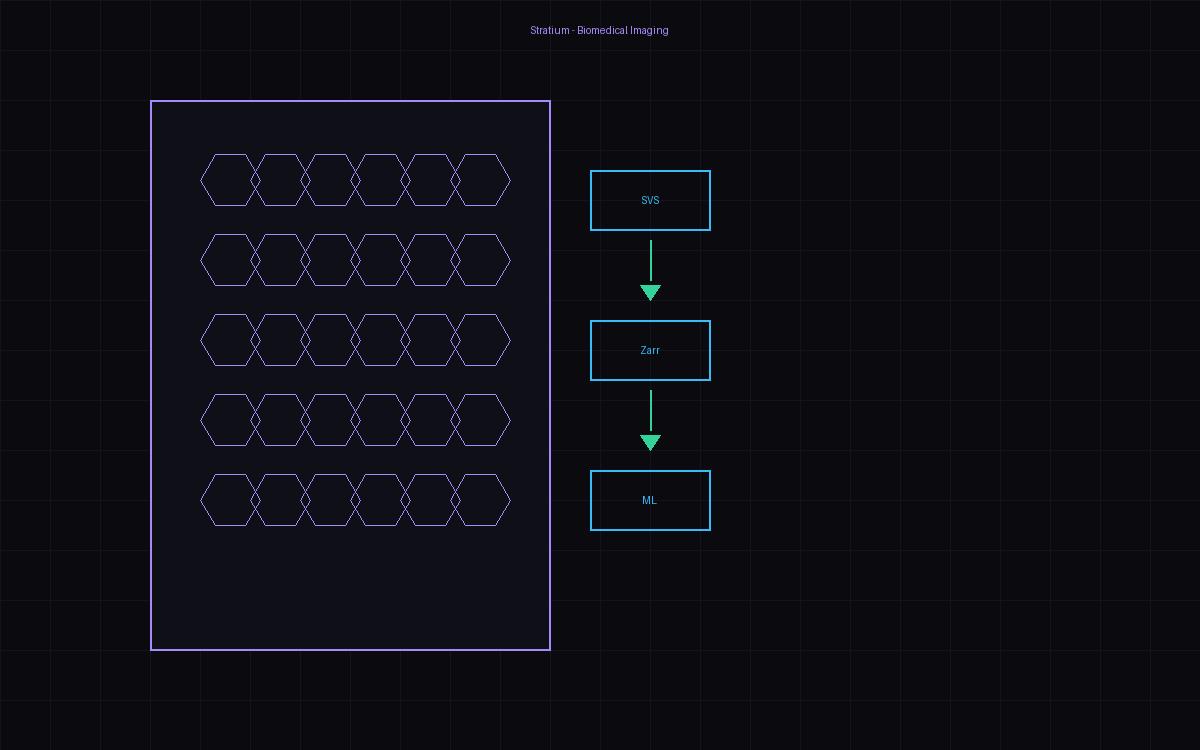
Task: Select first hexagon in second row
Action: 229,260
